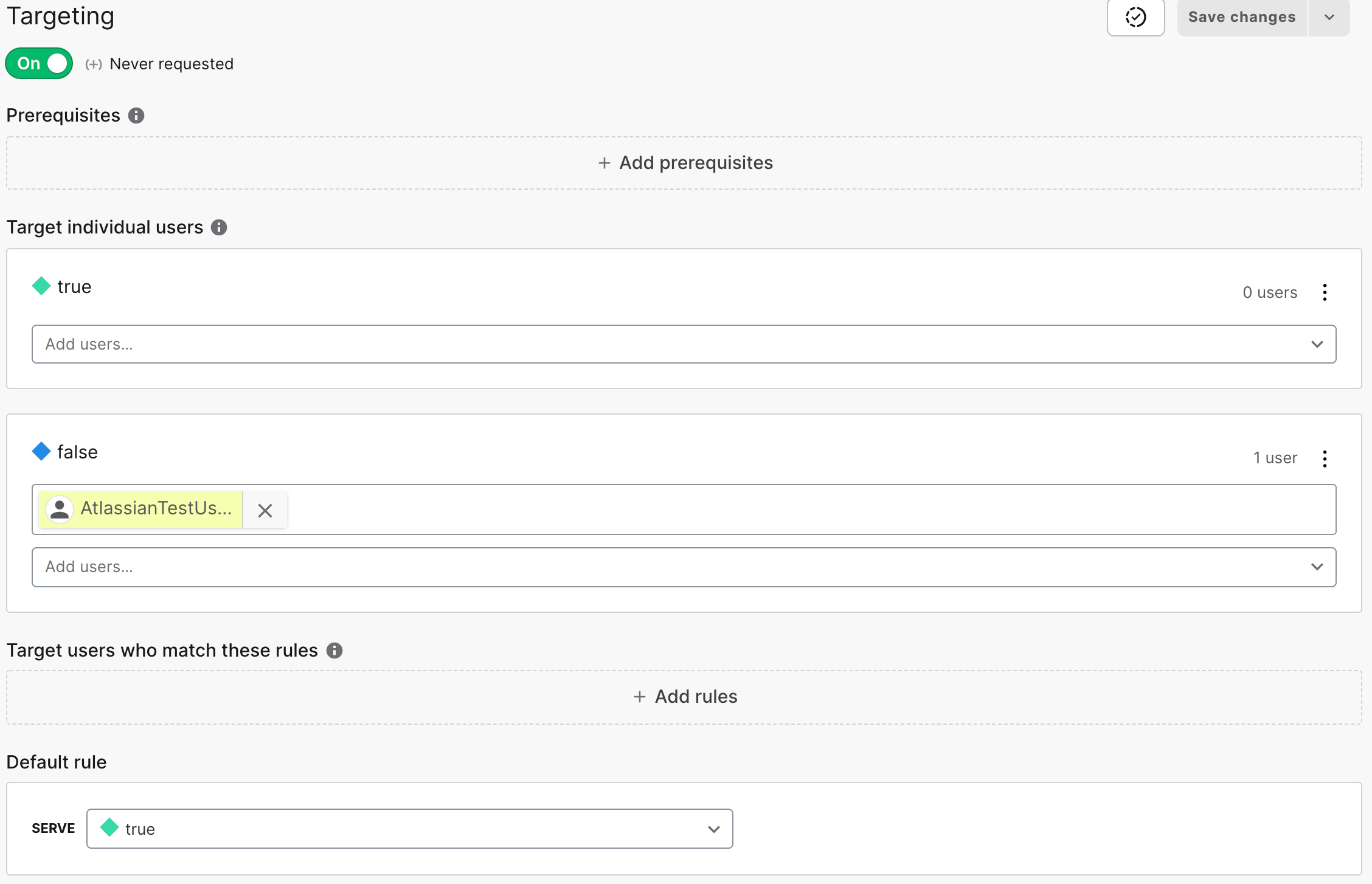Click the info icon next to Target individual users
1372x884 pixels.
pyautogui.click(x=220, y=227)
